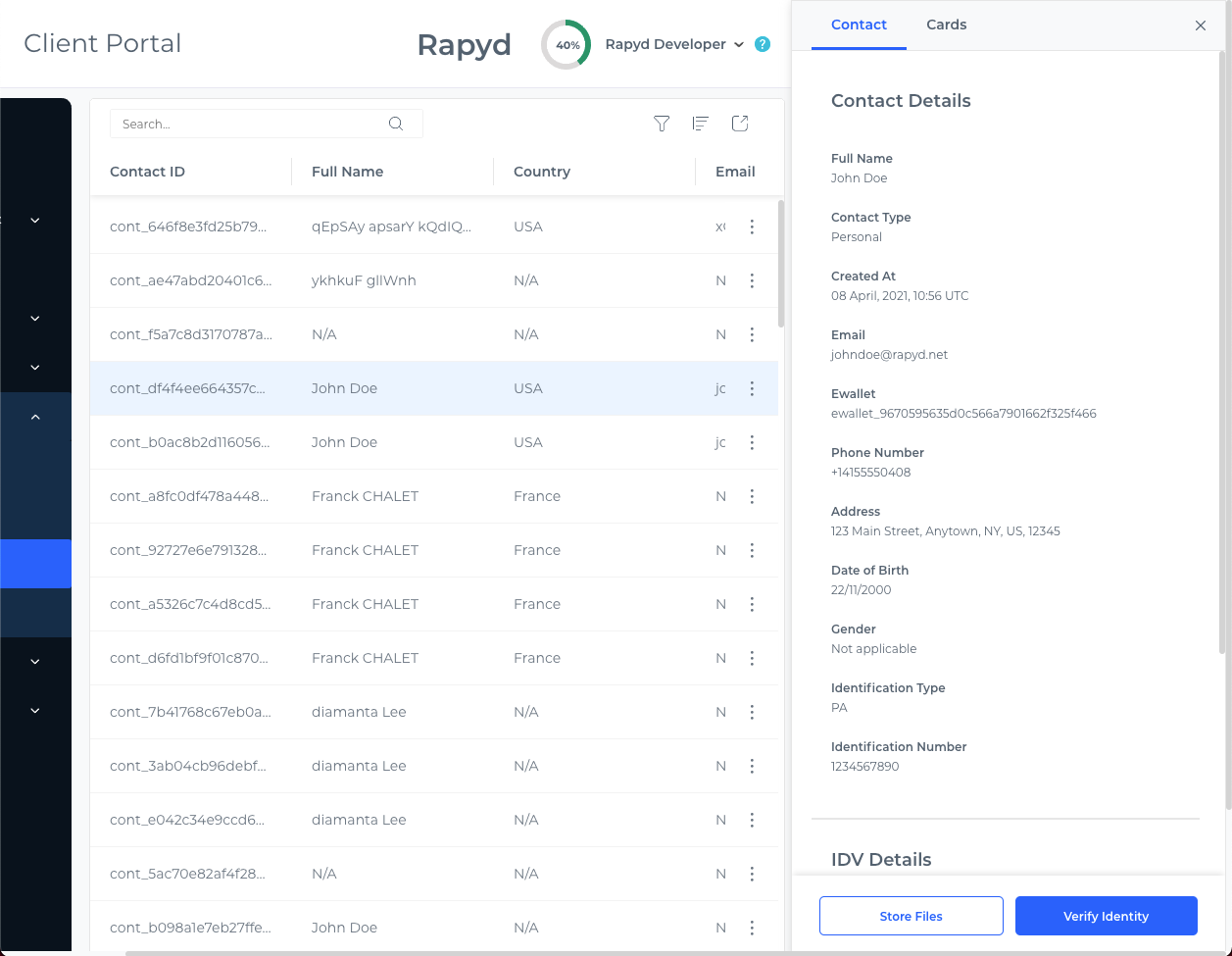Click John Doe in cont_b098a1e7eb27ffe row
This screenshot has width=1232, height=956.
point(344,928)
